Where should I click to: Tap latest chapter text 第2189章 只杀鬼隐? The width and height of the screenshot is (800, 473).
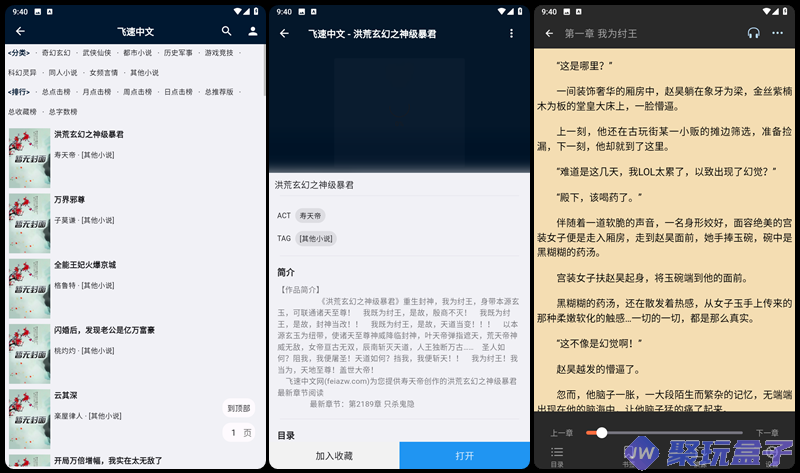382,404
